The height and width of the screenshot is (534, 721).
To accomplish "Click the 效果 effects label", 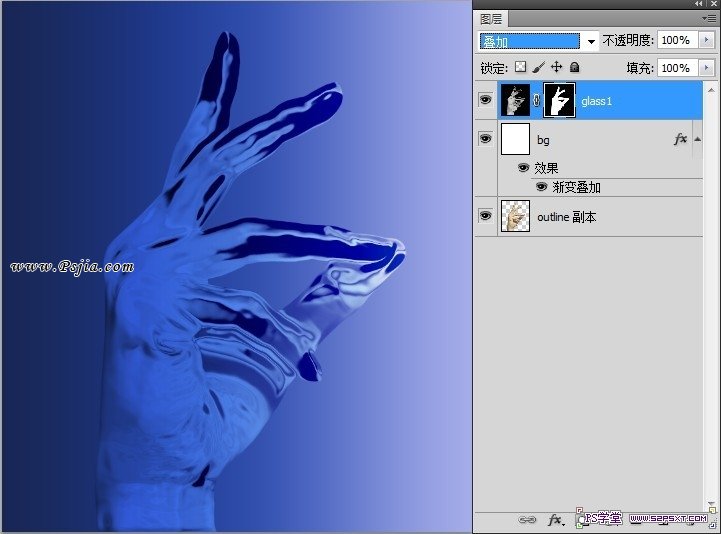I will click(x=546, y=168).
